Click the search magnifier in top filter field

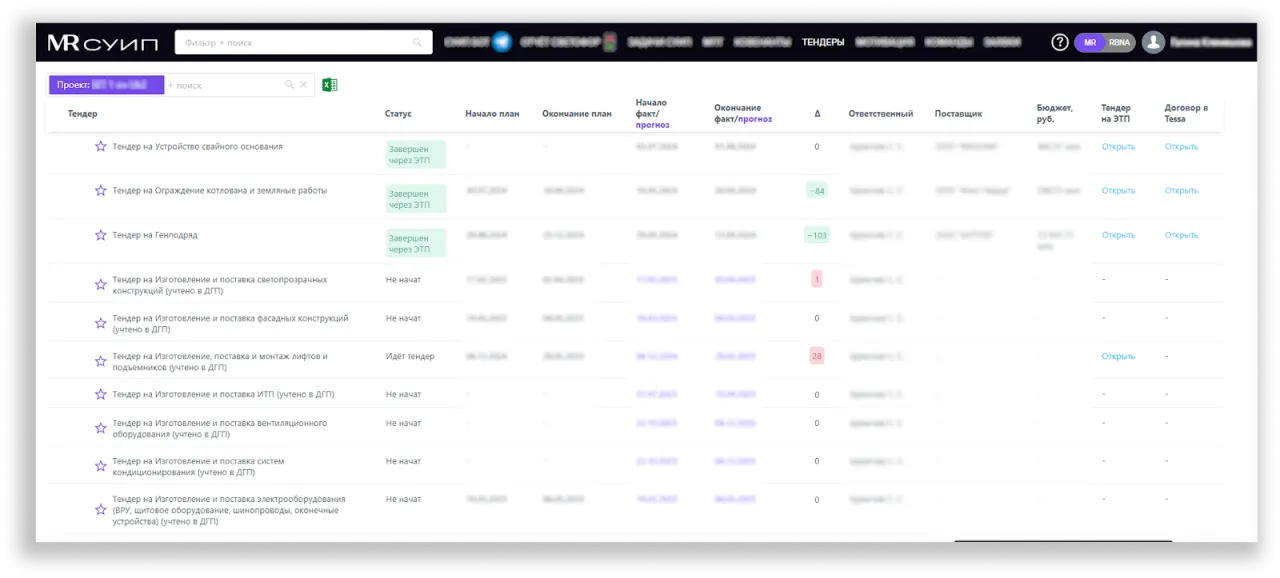point(418,43)
